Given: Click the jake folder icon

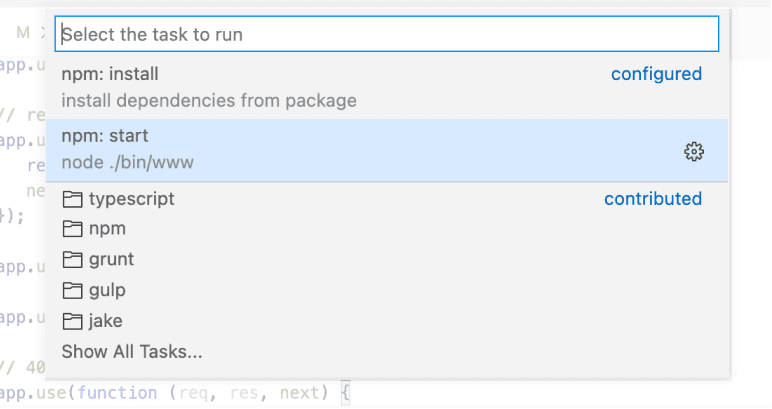Looking at the screenshot, I should [72, 321].
